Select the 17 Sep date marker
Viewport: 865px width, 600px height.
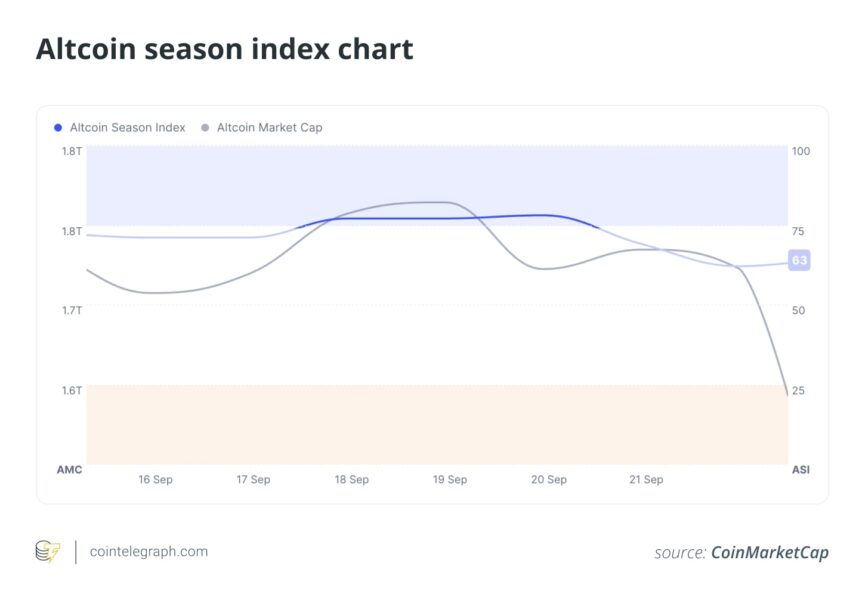(x=253, y=480)
